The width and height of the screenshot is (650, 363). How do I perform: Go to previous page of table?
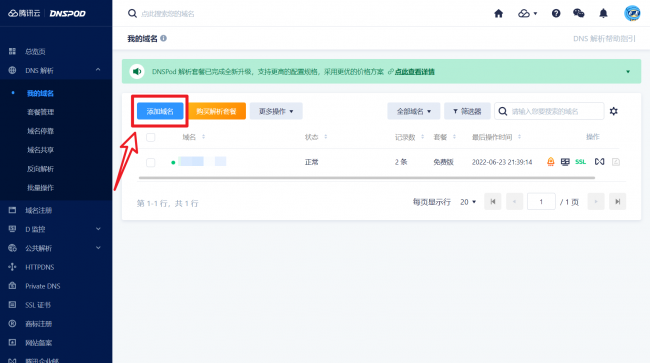point(514,202)
